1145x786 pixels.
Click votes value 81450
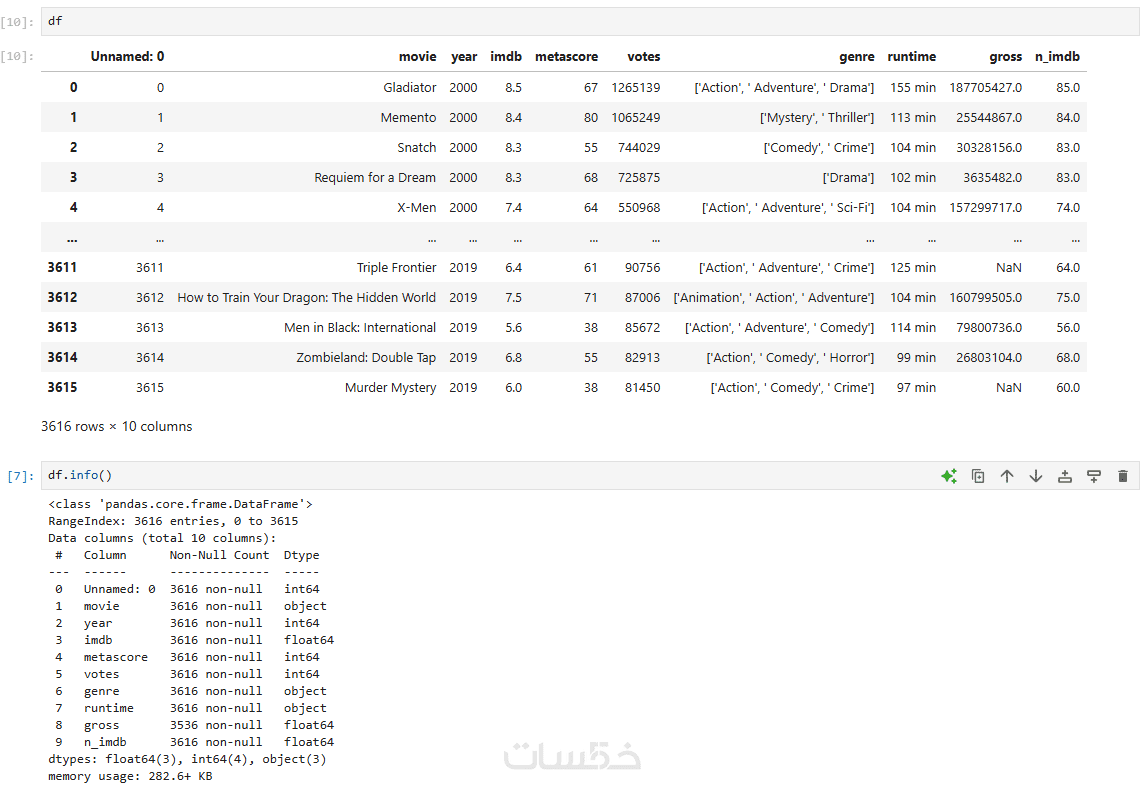coord(642,387)
